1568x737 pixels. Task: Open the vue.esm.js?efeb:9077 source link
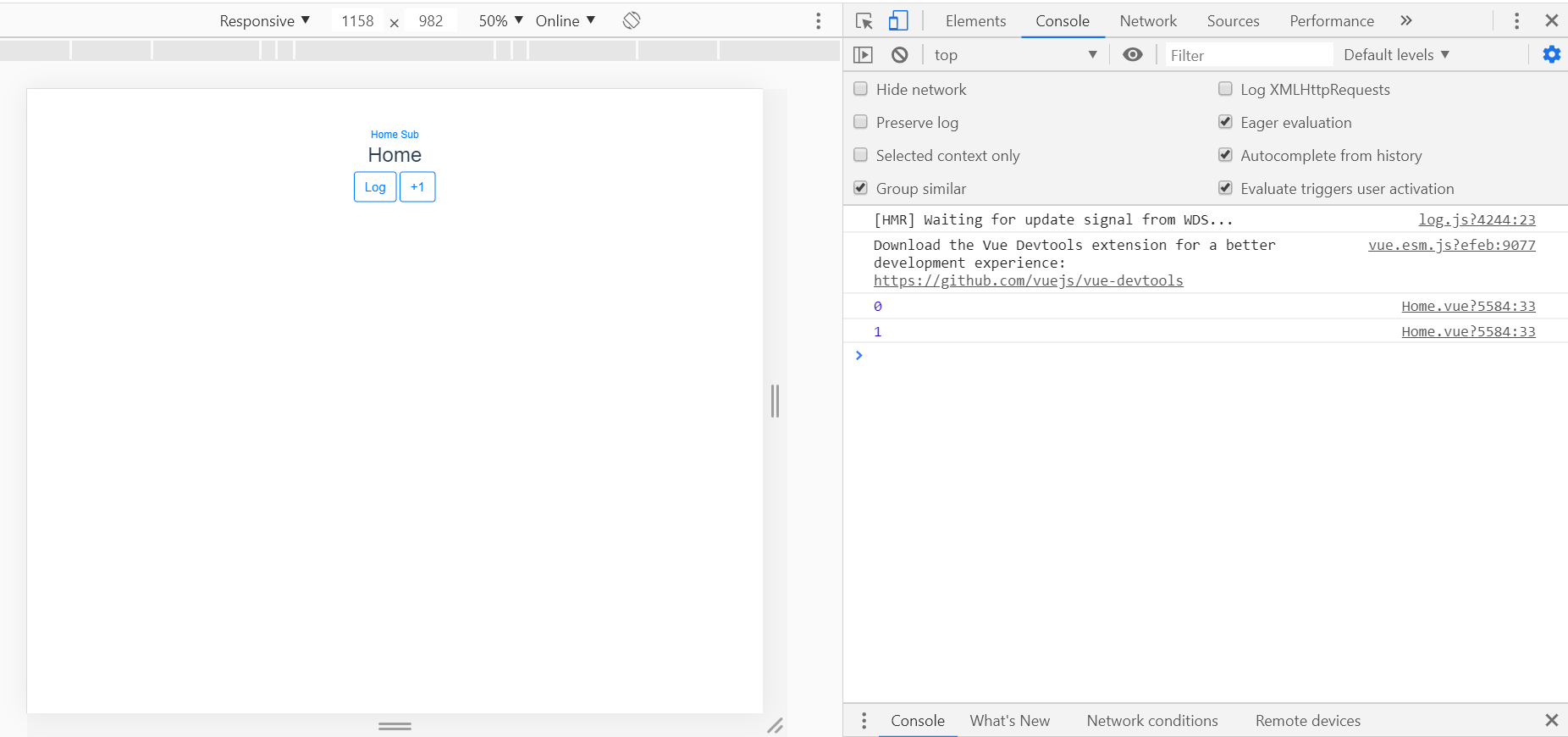[x=1451, y=245]
